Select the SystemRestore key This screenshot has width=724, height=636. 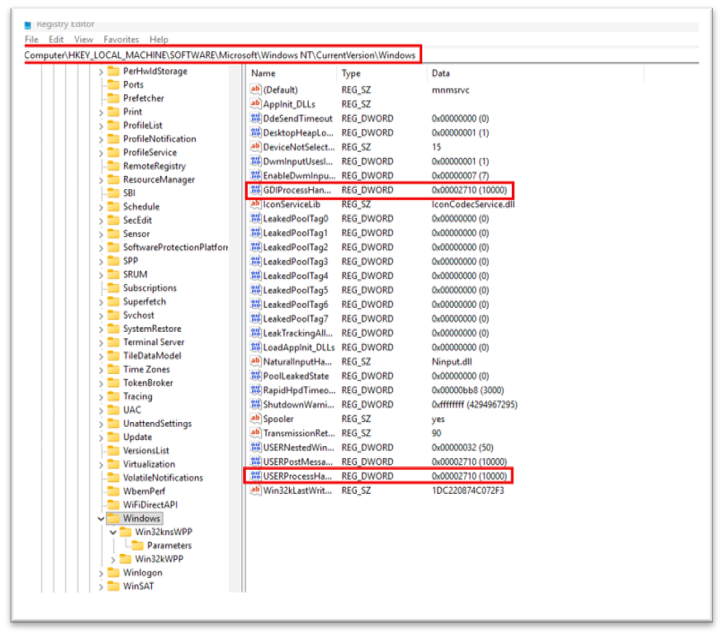point(152,329)
